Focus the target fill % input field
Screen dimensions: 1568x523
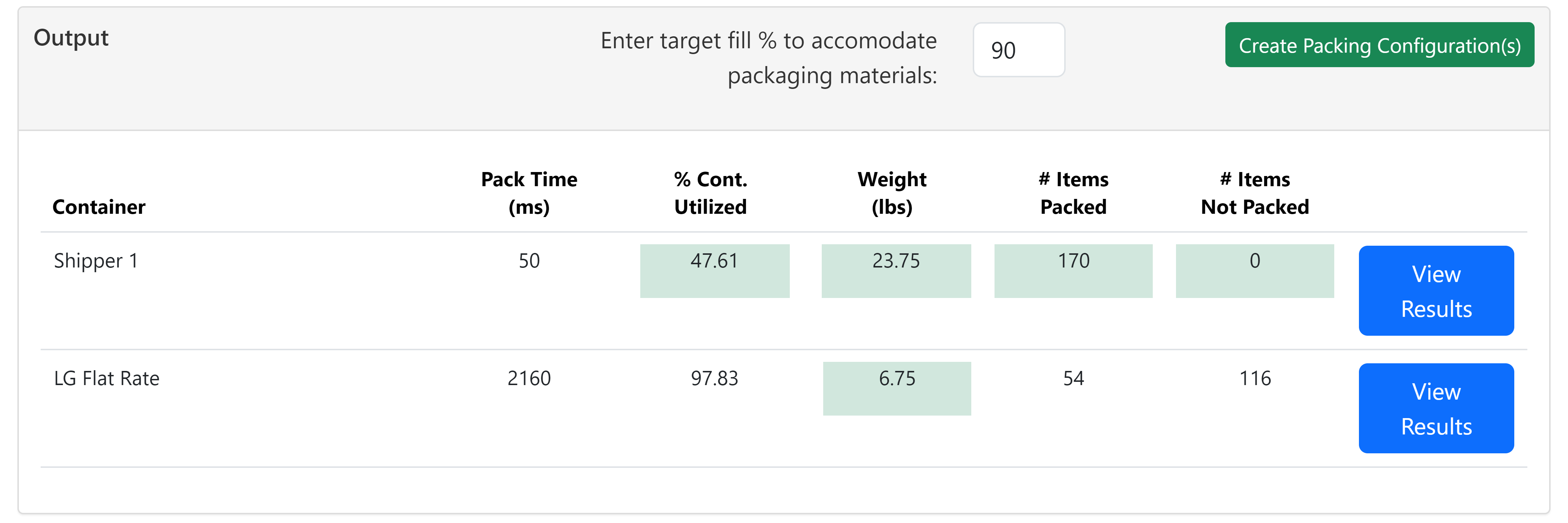point(1018,50)
